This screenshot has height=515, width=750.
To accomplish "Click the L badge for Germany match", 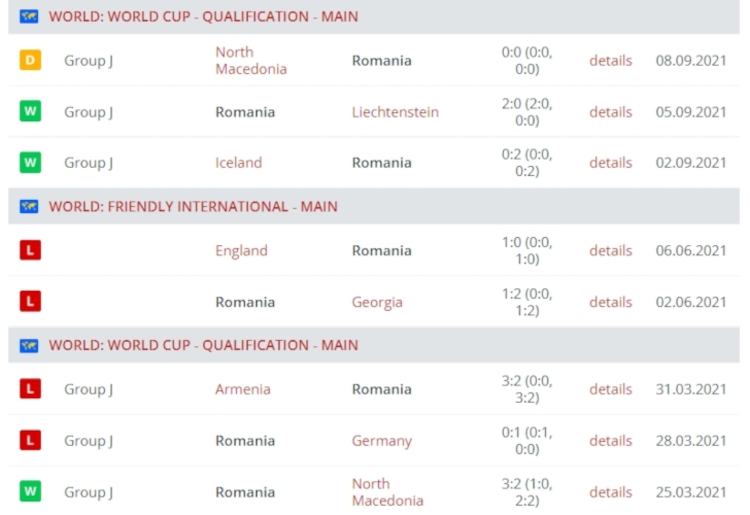I will pyautogui.click(x=30, y=440).
